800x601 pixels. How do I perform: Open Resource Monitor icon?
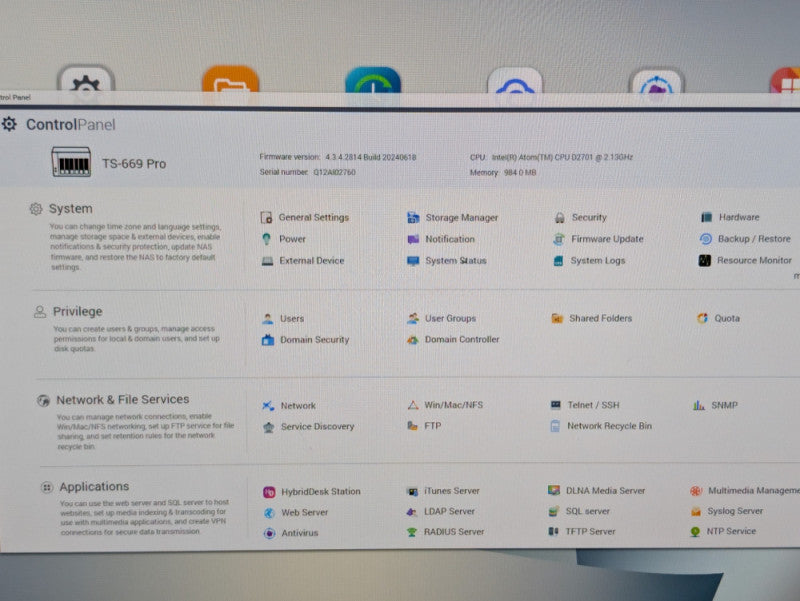pos(705,261)
